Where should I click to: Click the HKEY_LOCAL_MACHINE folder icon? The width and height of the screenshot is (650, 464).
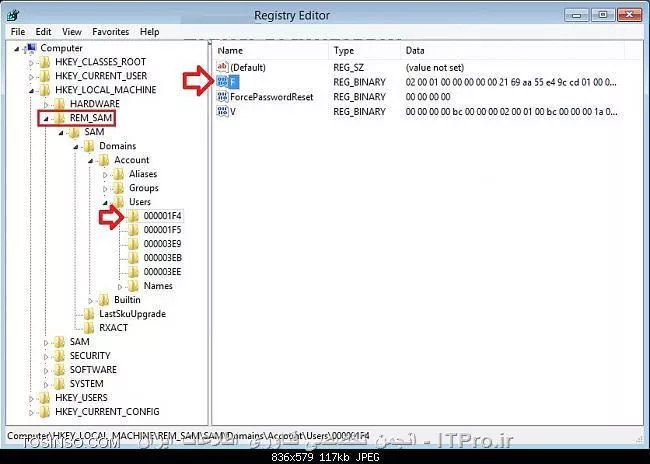click(44, 90)
